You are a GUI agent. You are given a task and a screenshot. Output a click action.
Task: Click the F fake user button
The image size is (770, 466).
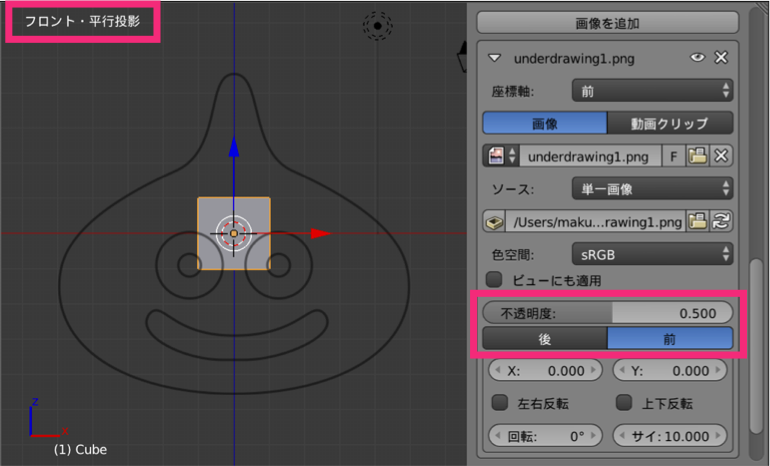(x=673, y=156)
